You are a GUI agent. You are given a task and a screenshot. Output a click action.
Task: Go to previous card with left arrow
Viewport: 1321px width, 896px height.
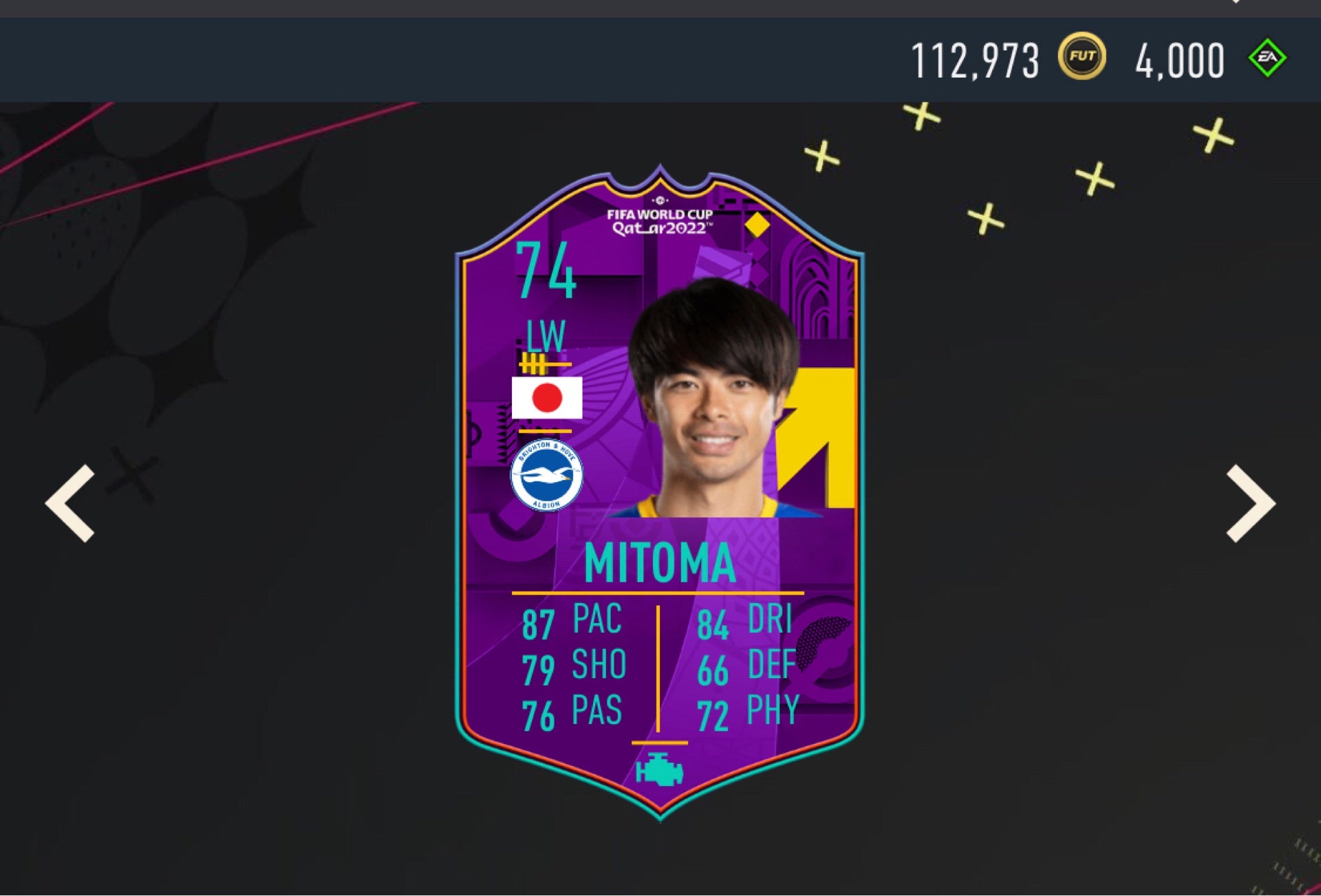[x=70, y=503]
